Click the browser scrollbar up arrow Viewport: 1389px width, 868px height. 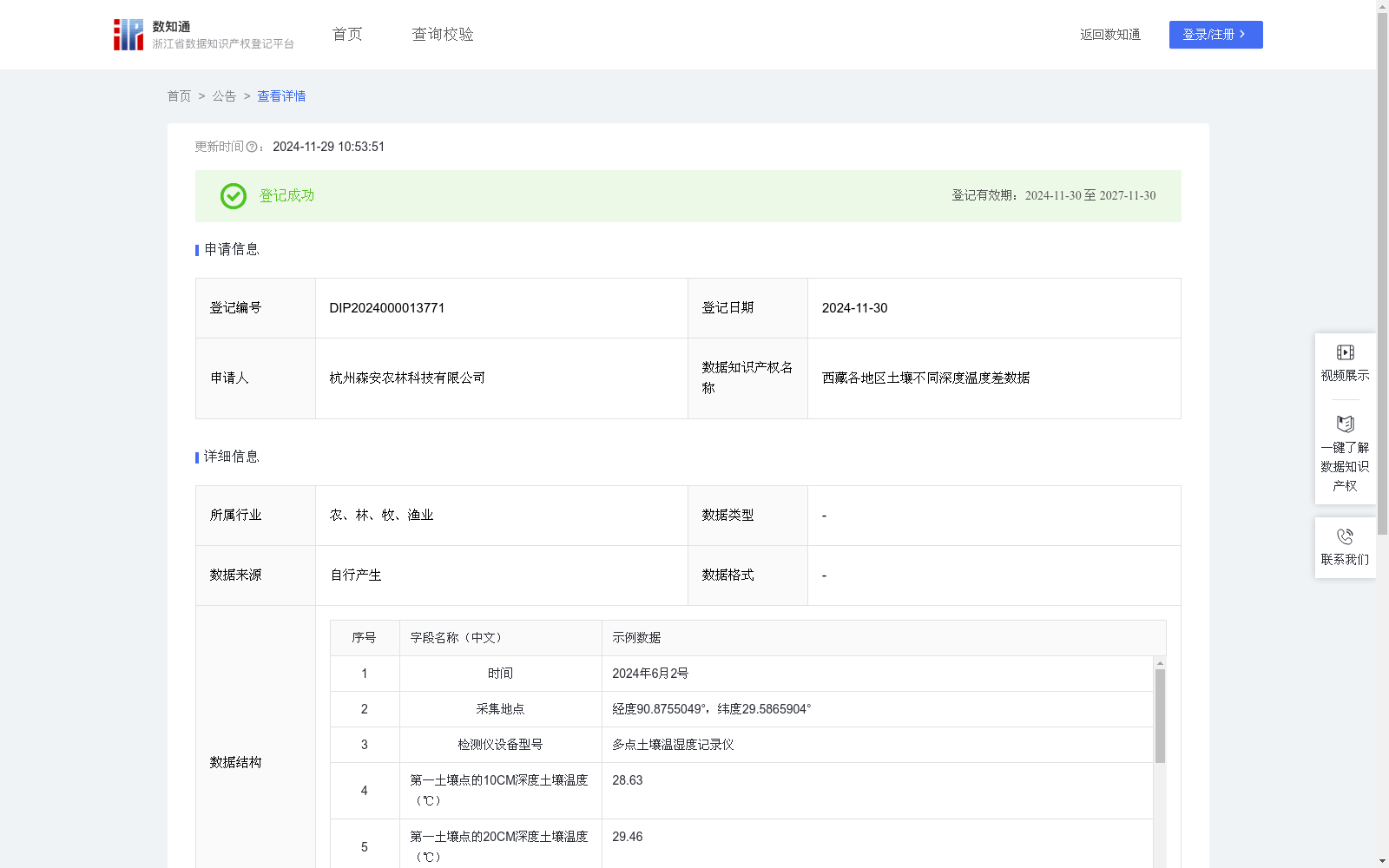coord(1382,6)
